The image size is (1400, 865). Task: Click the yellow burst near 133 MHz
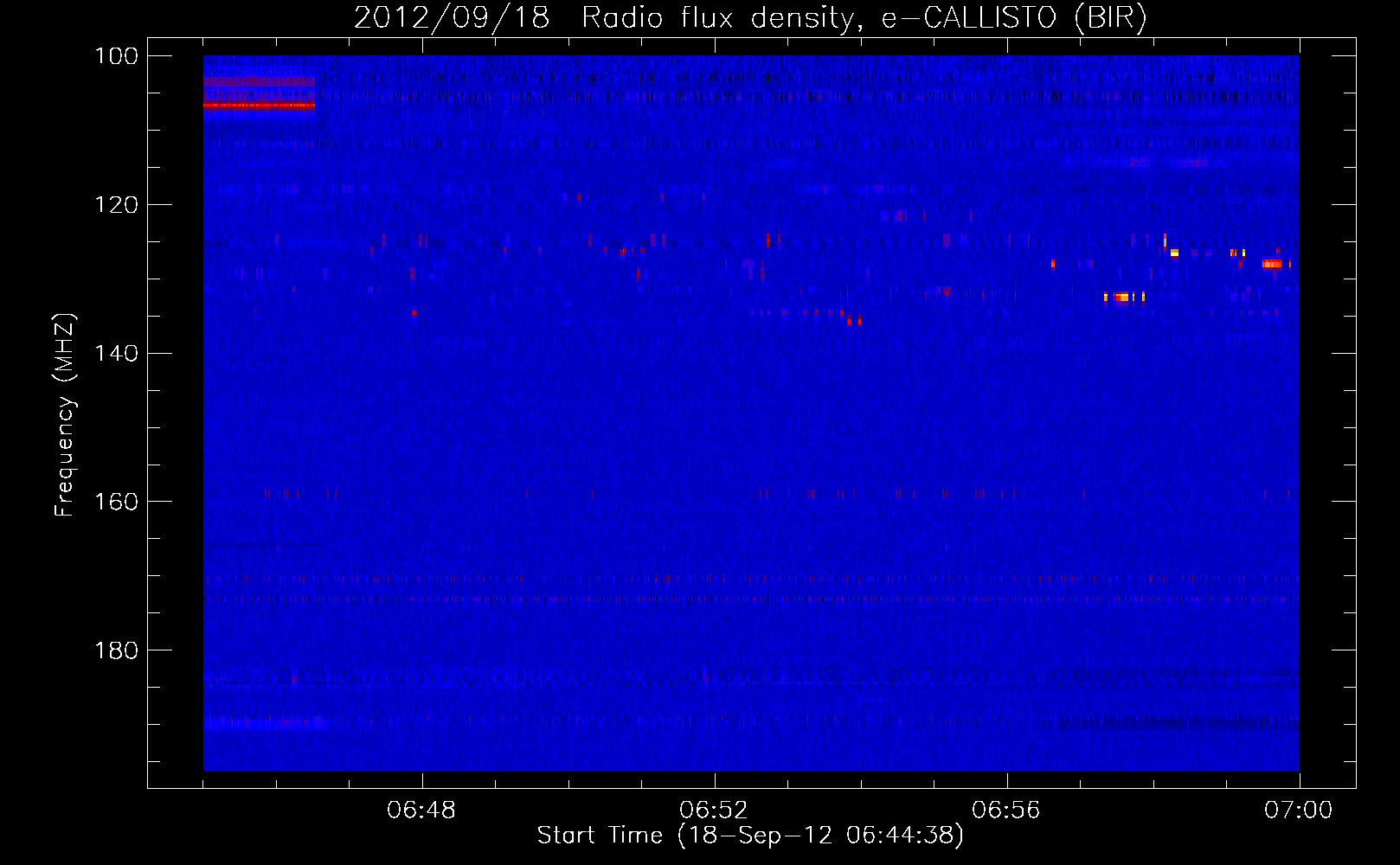point(1124,297)
